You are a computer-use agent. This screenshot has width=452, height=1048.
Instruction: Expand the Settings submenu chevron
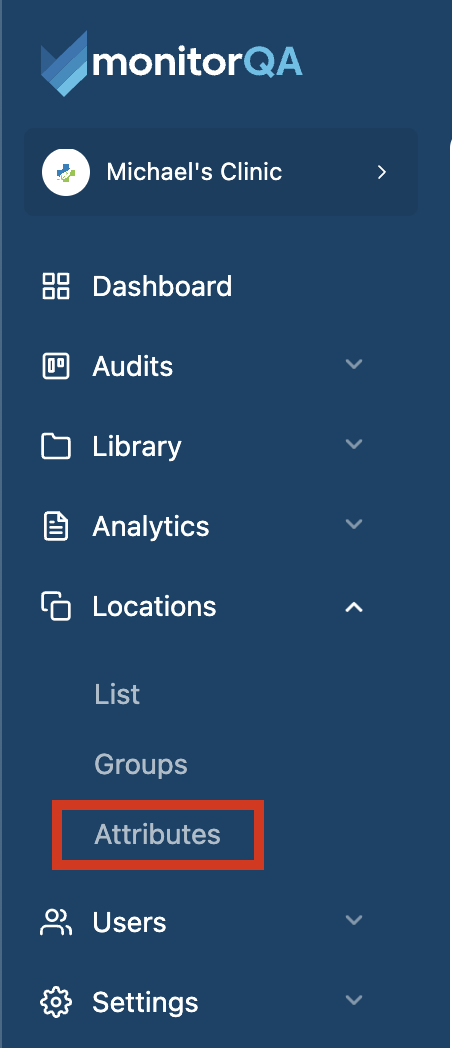pyautogui.click(x=354, y=1001)
